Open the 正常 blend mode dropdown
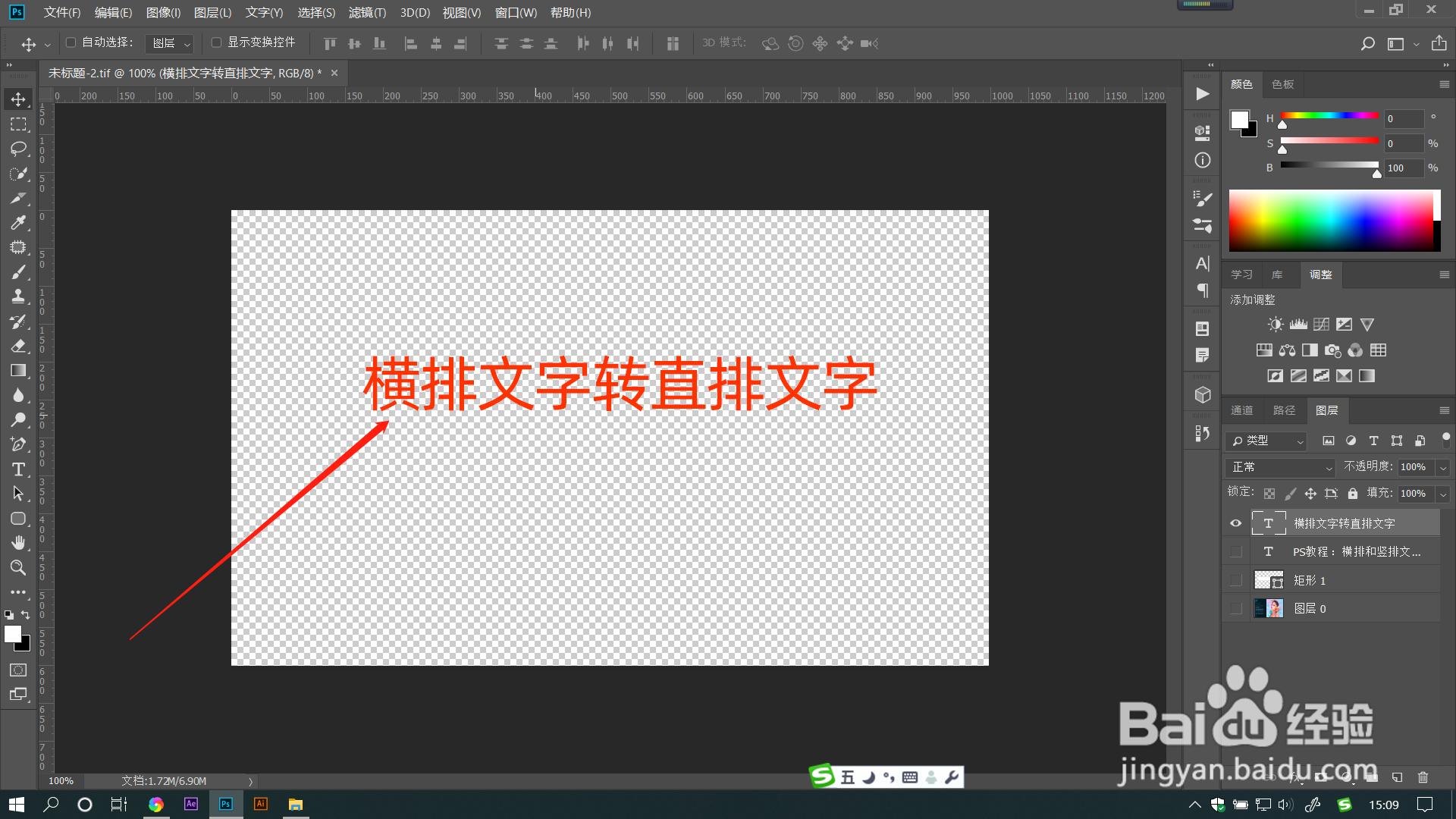This screenshot has height=819, width=1456. [1280, 467]
